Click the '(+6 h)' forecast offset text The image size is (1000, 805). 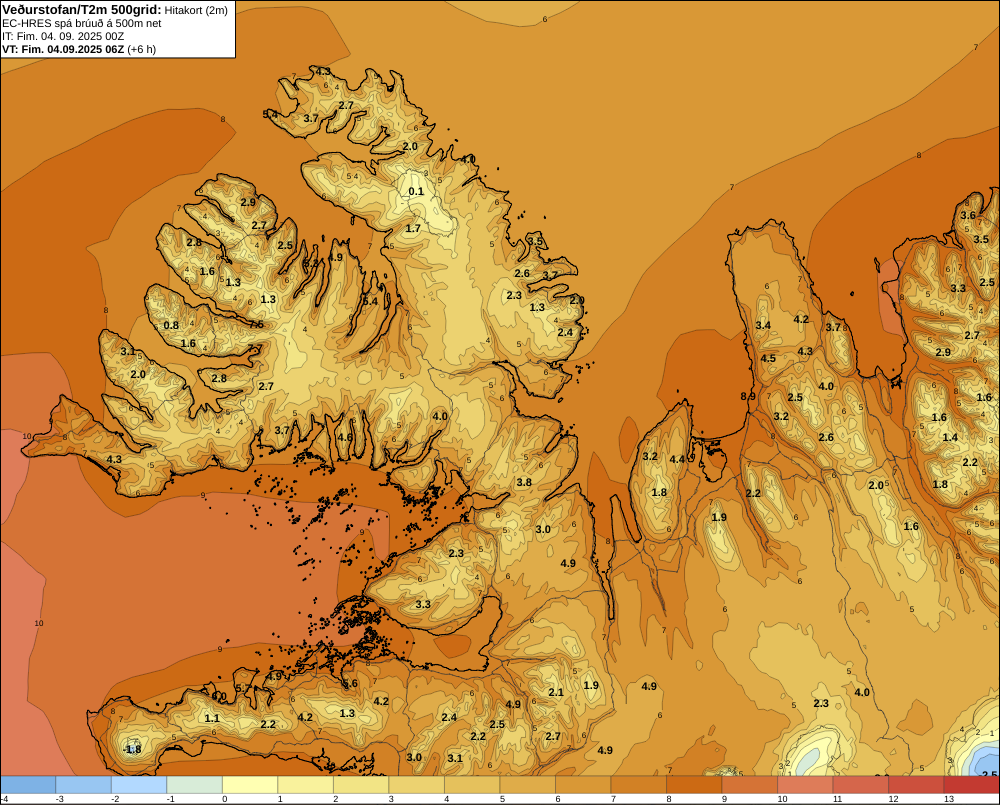point(142,49)
